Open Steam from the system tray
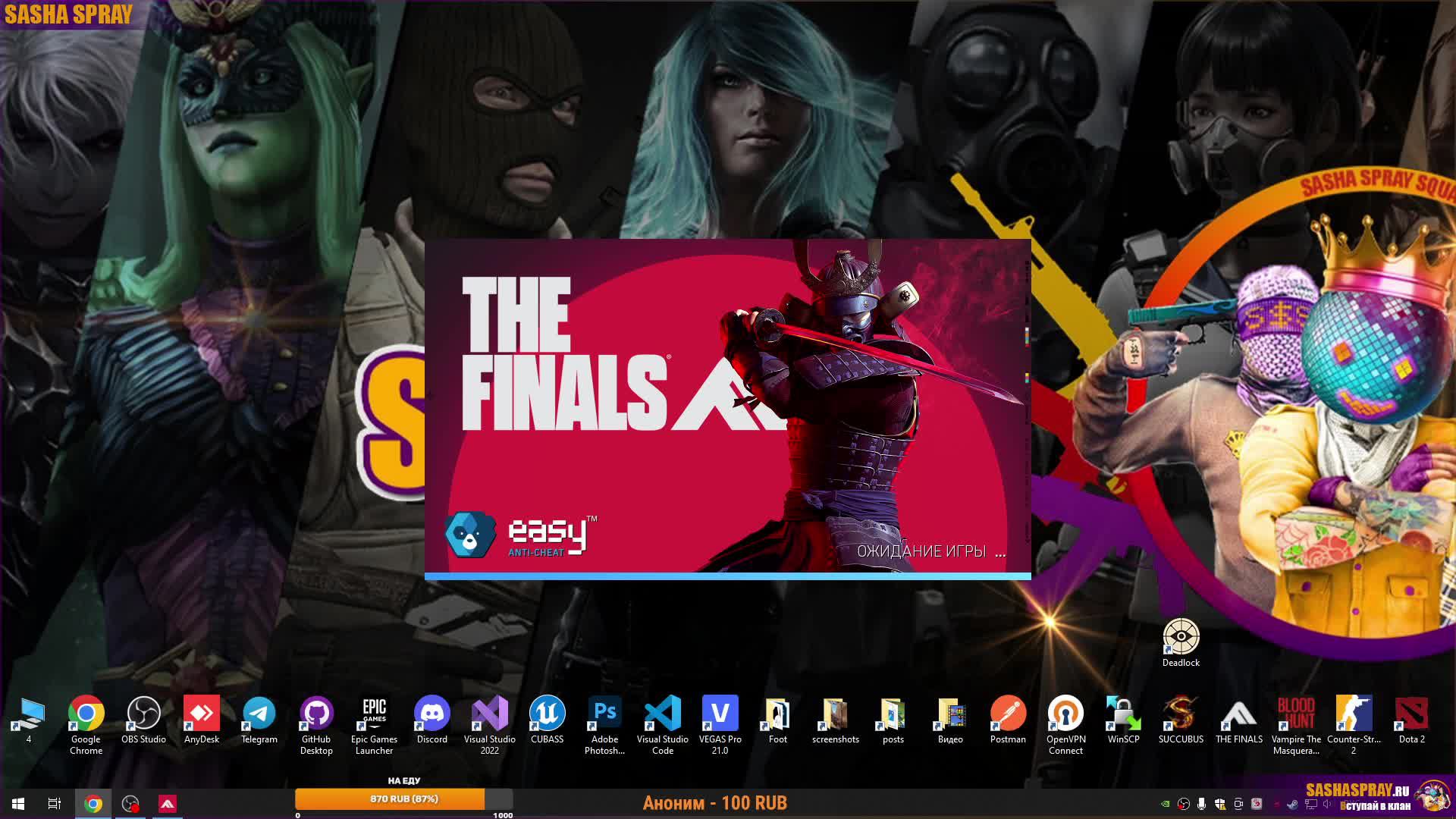This screenshot has width=1456, height=819. click(x=1292, y=804)
